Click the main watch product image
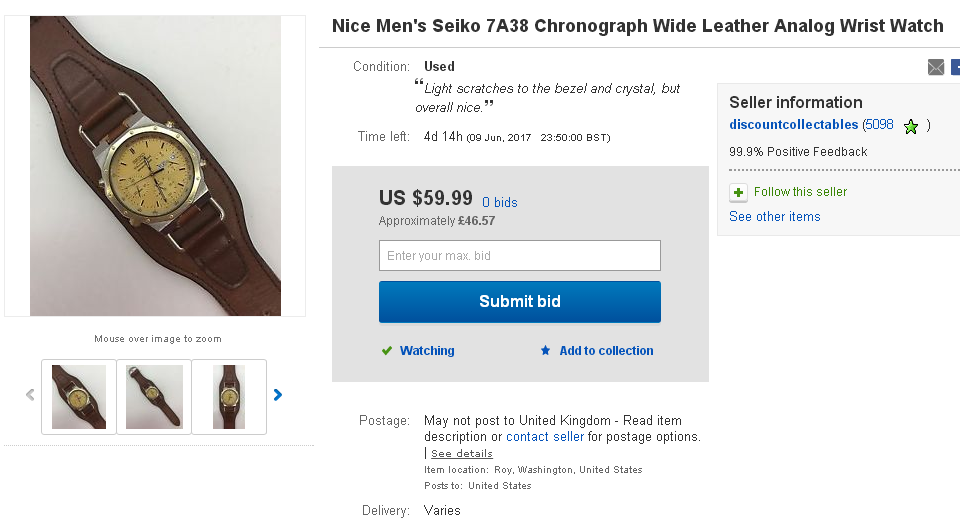Image resolution: width=960 pixels, height=528 pixels. pos(155,166)
